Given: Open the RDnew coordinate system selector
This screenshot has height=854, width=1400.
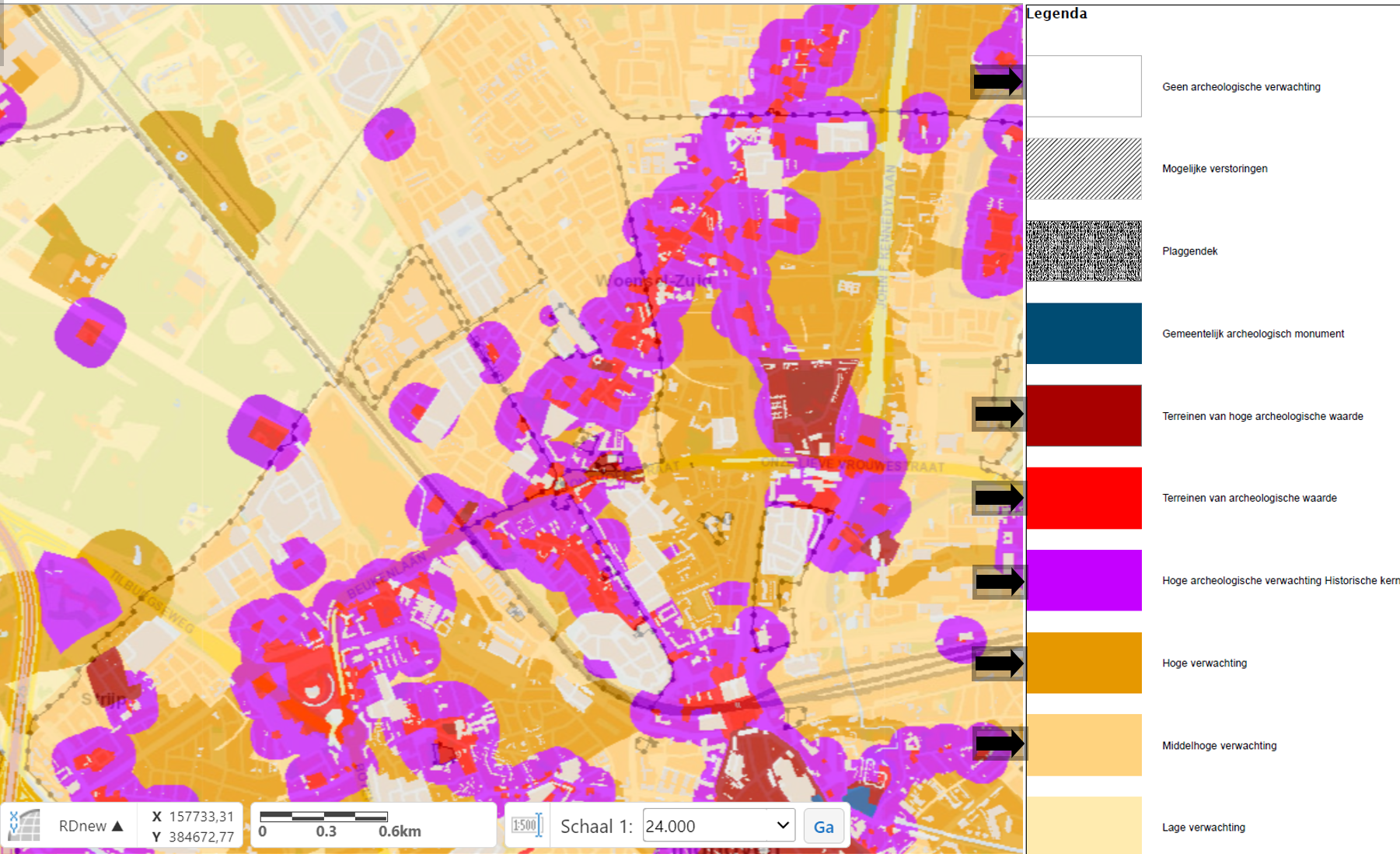Looking at the screenshot, I should pyautogui.click(x=91, y=826).
